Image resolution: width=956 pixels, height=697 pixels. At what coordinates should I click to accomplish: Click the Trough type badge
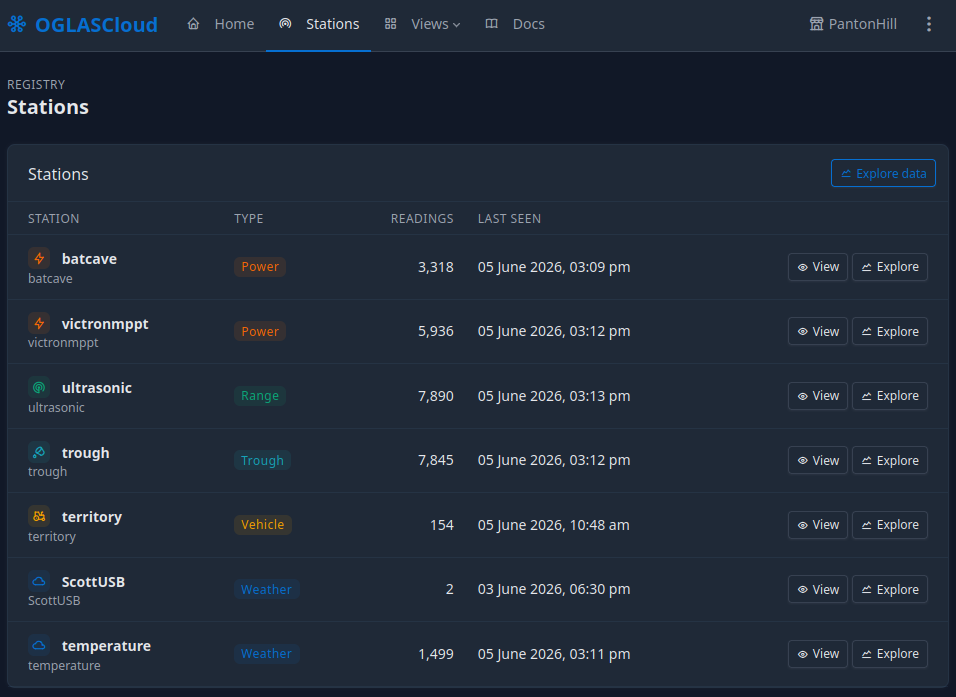click(x=262, y=460)
